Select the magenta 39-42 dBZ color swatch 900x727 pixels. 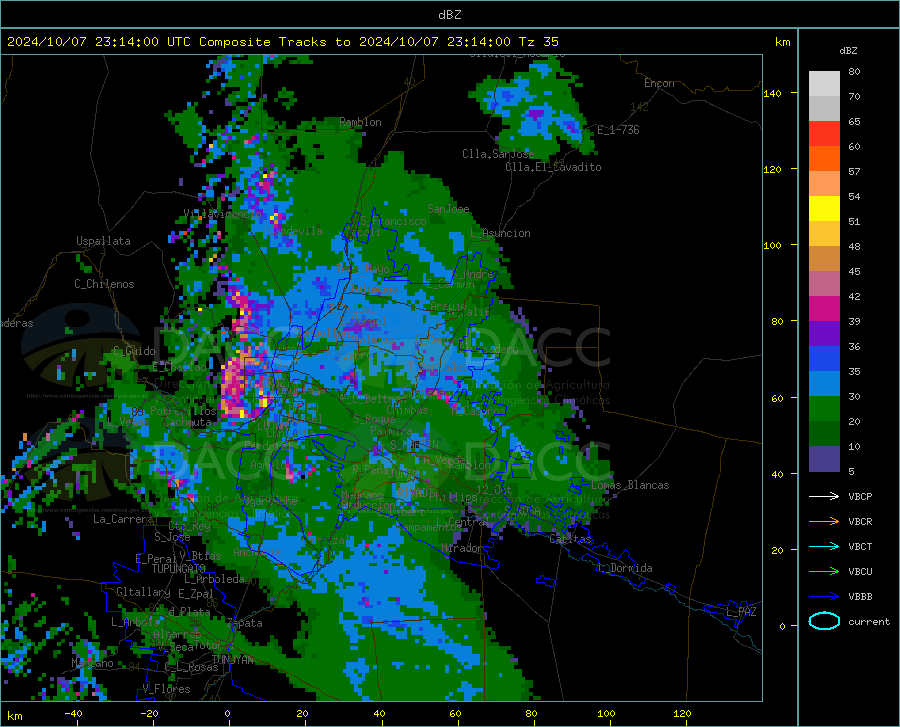[824, 309]
